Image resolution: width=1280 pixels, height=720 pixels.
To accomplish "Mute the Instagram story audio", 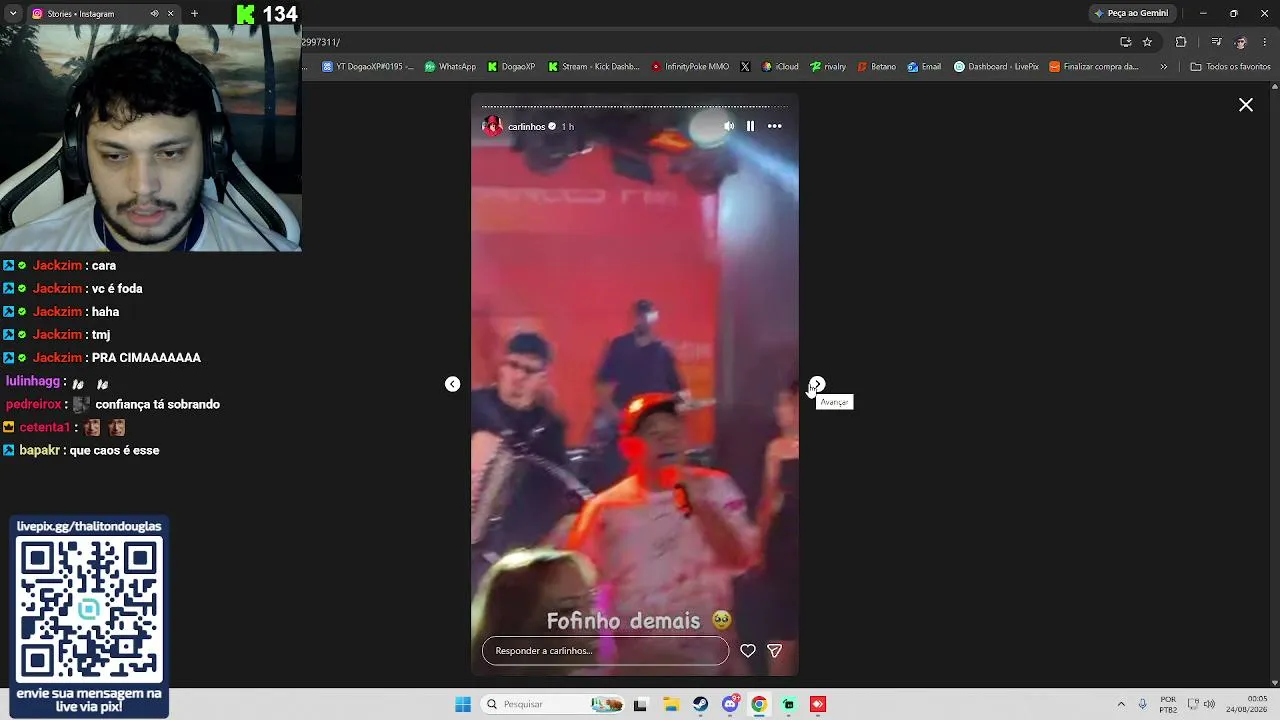I will 728,126.
